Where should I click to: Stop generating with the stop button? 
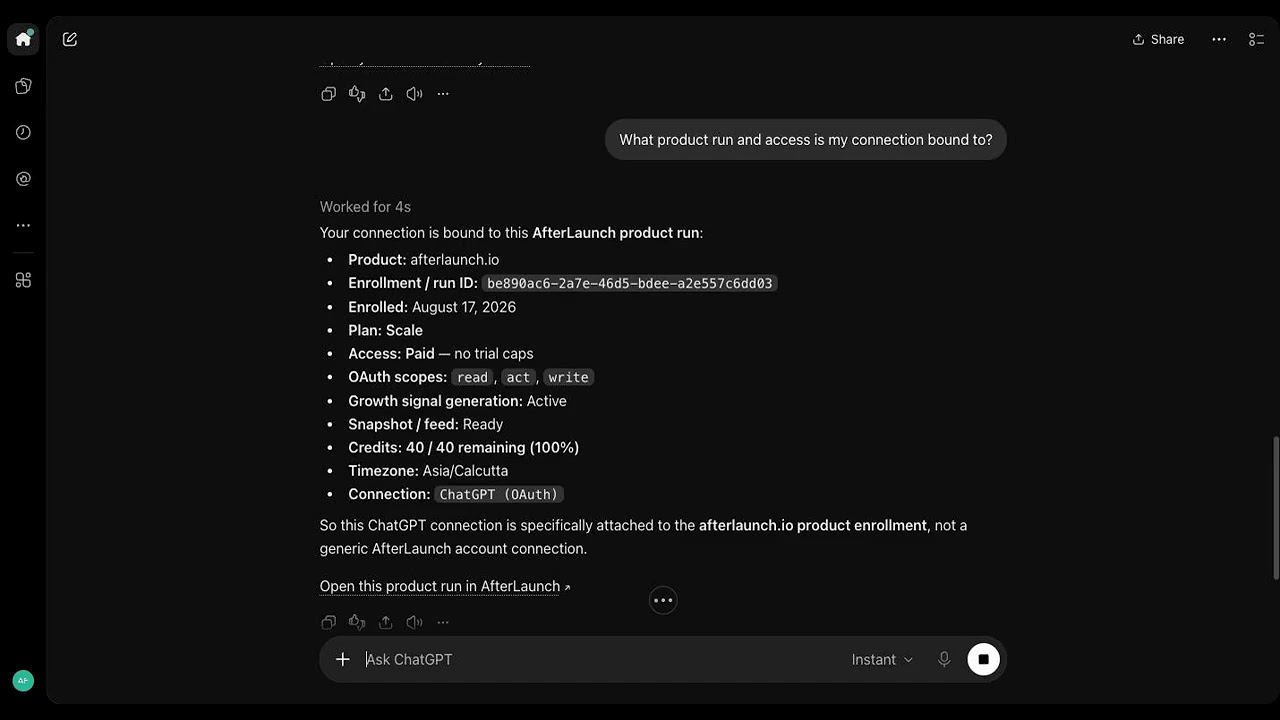click(983, 660)
